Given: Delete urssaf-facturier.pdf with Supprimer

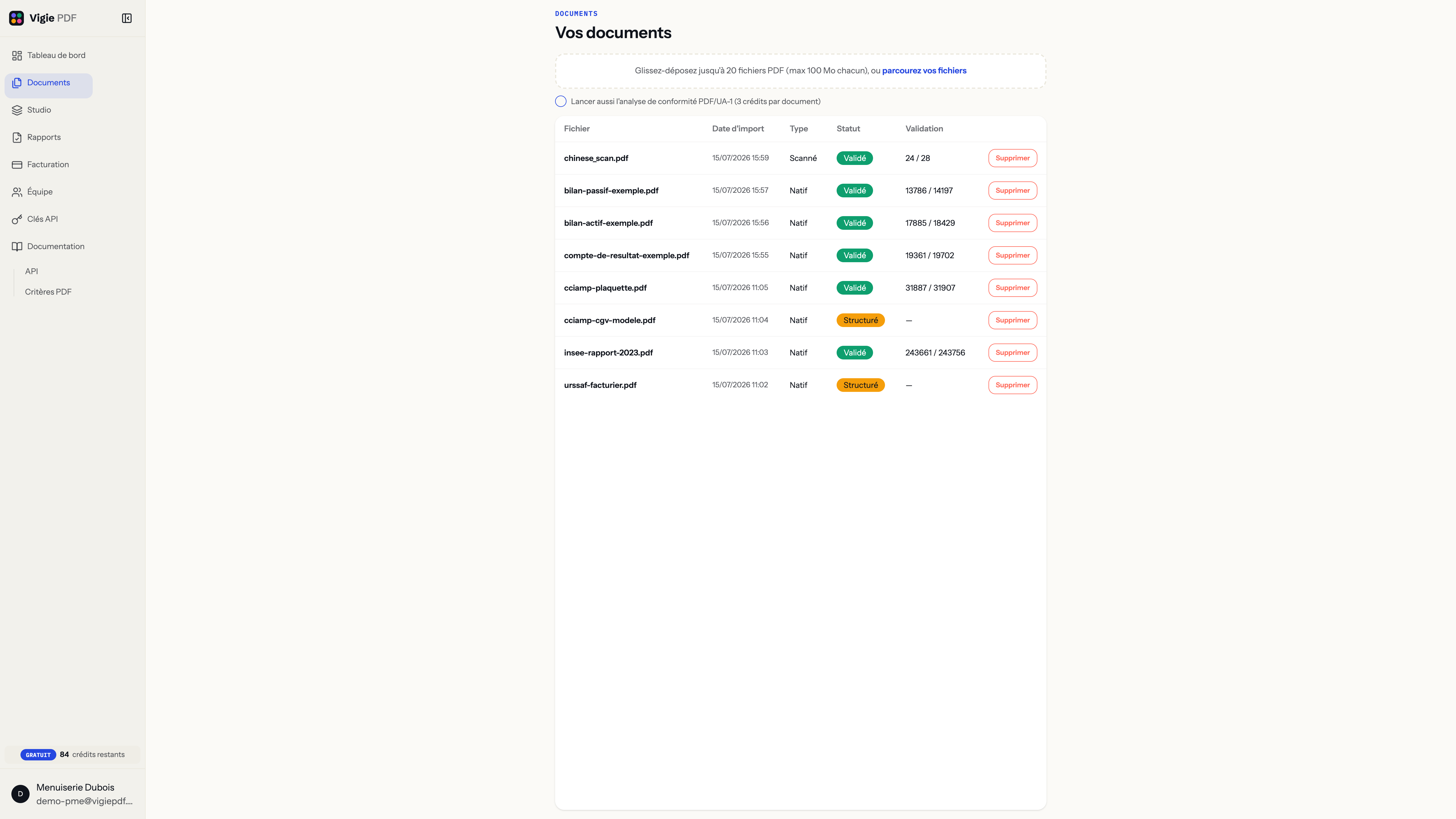Looking at the screenshot, I should click(1012, 385).
